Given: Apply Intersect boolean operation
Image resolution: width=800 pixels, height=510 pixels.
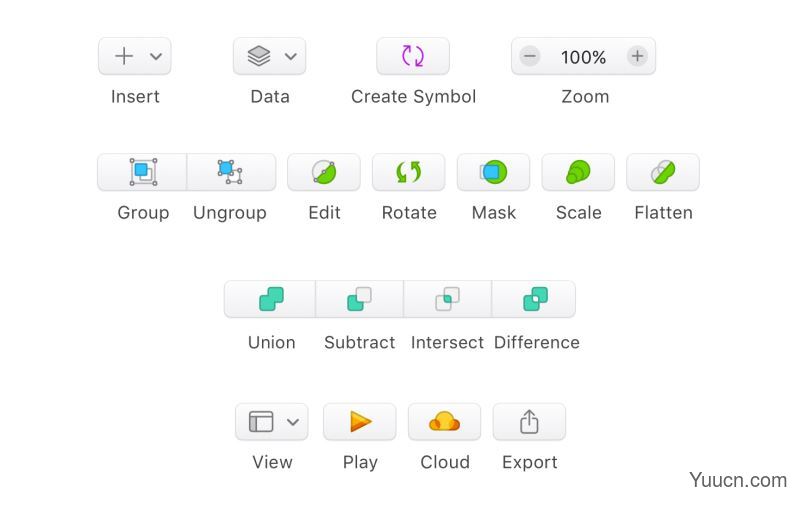Looking at the screenshot, I should tap(447, 299).
